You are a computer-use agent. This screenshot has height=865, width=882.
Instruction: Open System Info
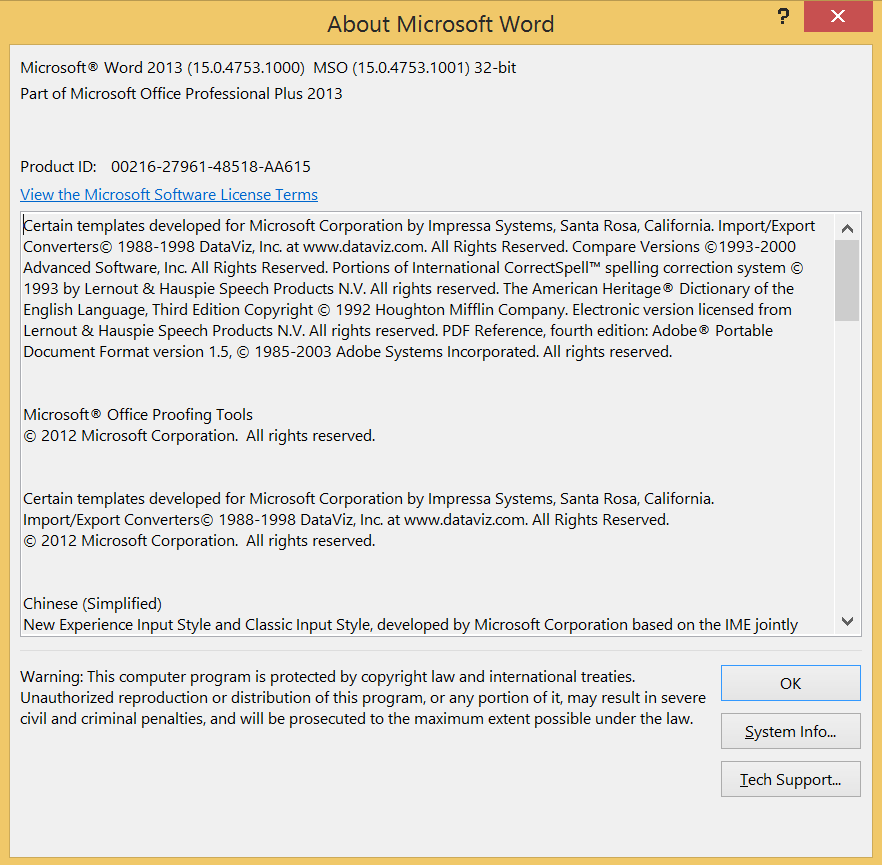pos(790,731)
